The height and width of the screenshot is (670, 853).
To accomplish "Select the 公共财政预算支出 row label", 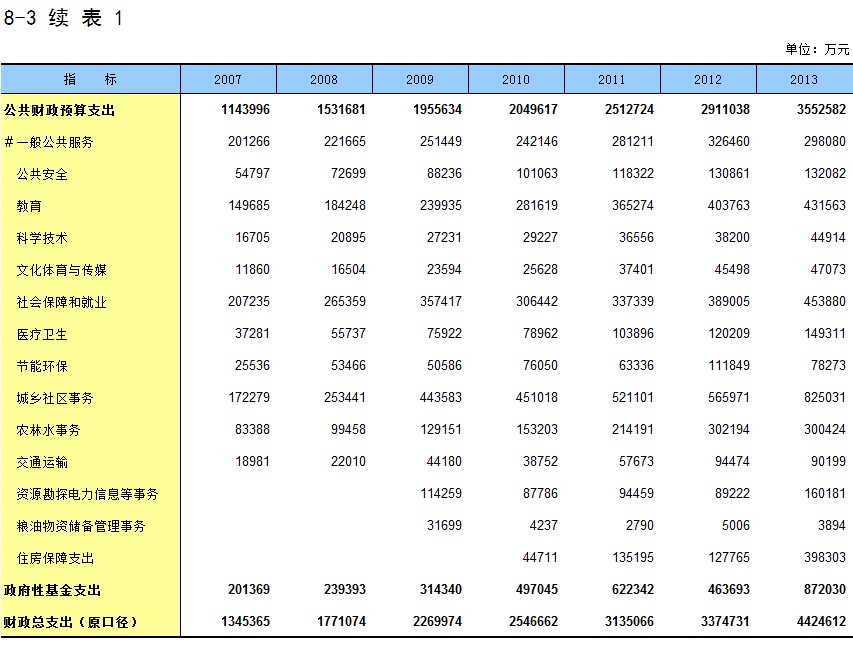I will pos(59,110).
